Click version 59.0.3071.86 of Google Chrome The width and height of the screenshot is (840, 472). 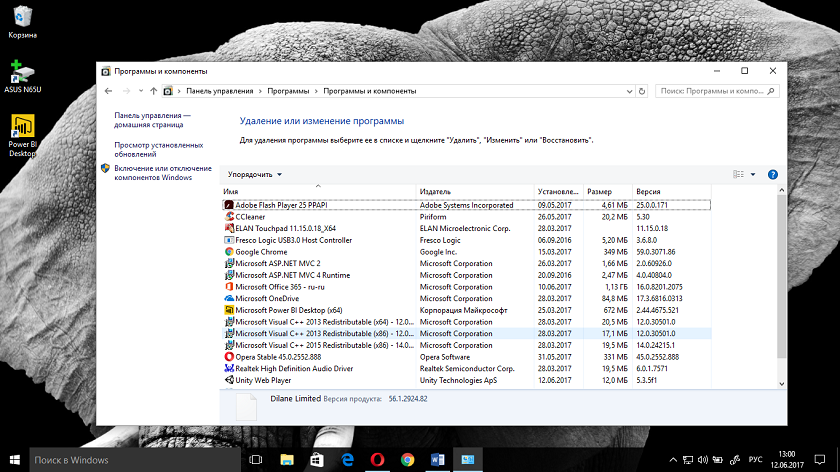click(656, 252)
